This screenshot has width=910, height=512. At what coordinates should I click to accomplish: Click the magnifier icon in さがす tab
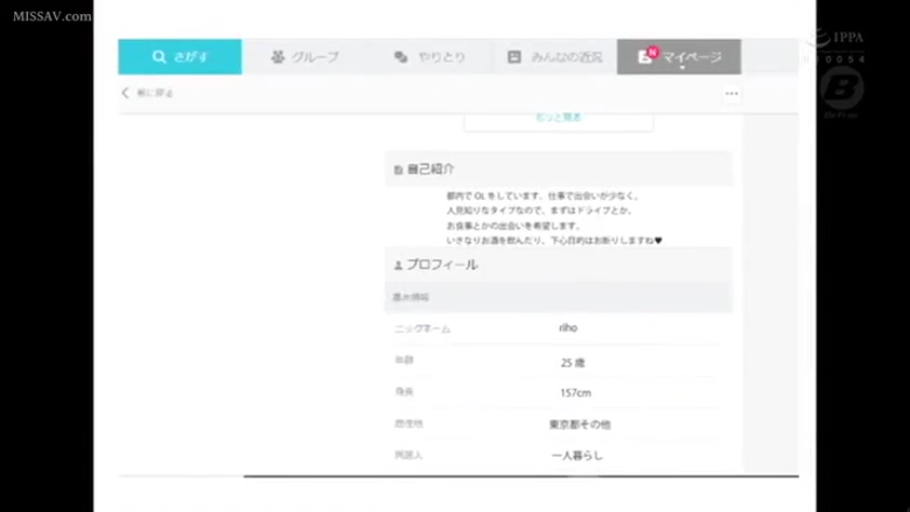tap(159, 57)
